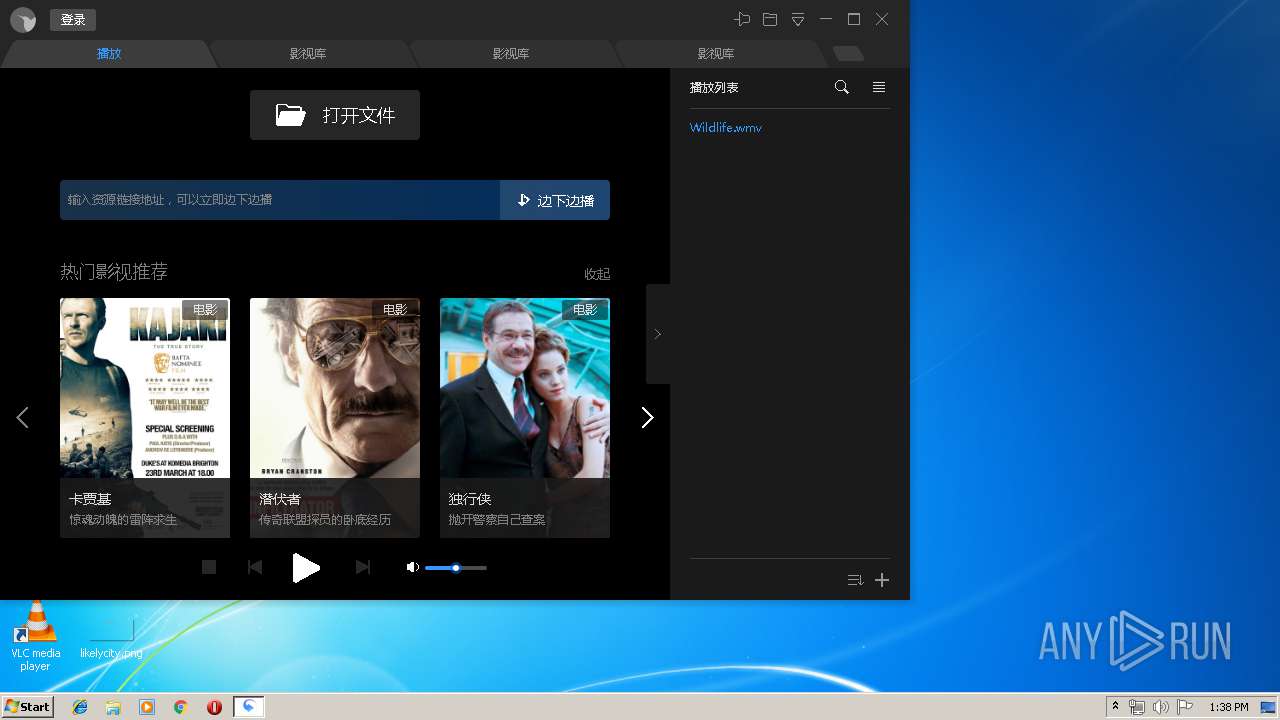Screen dimensions: 1280x720
Task: Skip to the previous track
Action: pos(255,567)
